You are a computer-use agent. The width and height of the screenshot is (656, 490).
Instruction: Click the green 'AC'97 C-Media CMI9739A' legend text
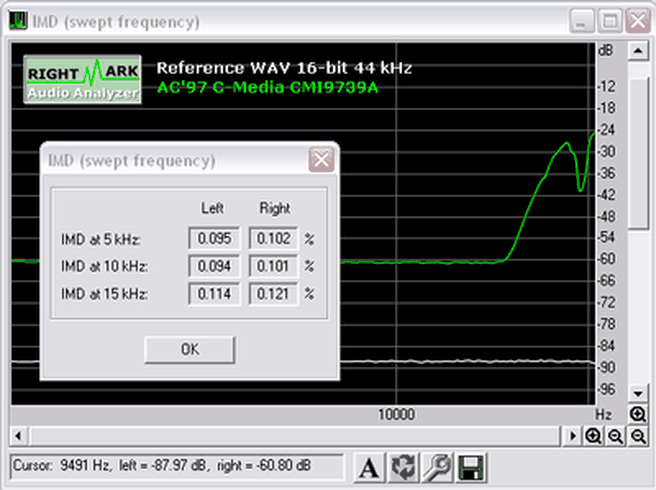pos(267,87)
